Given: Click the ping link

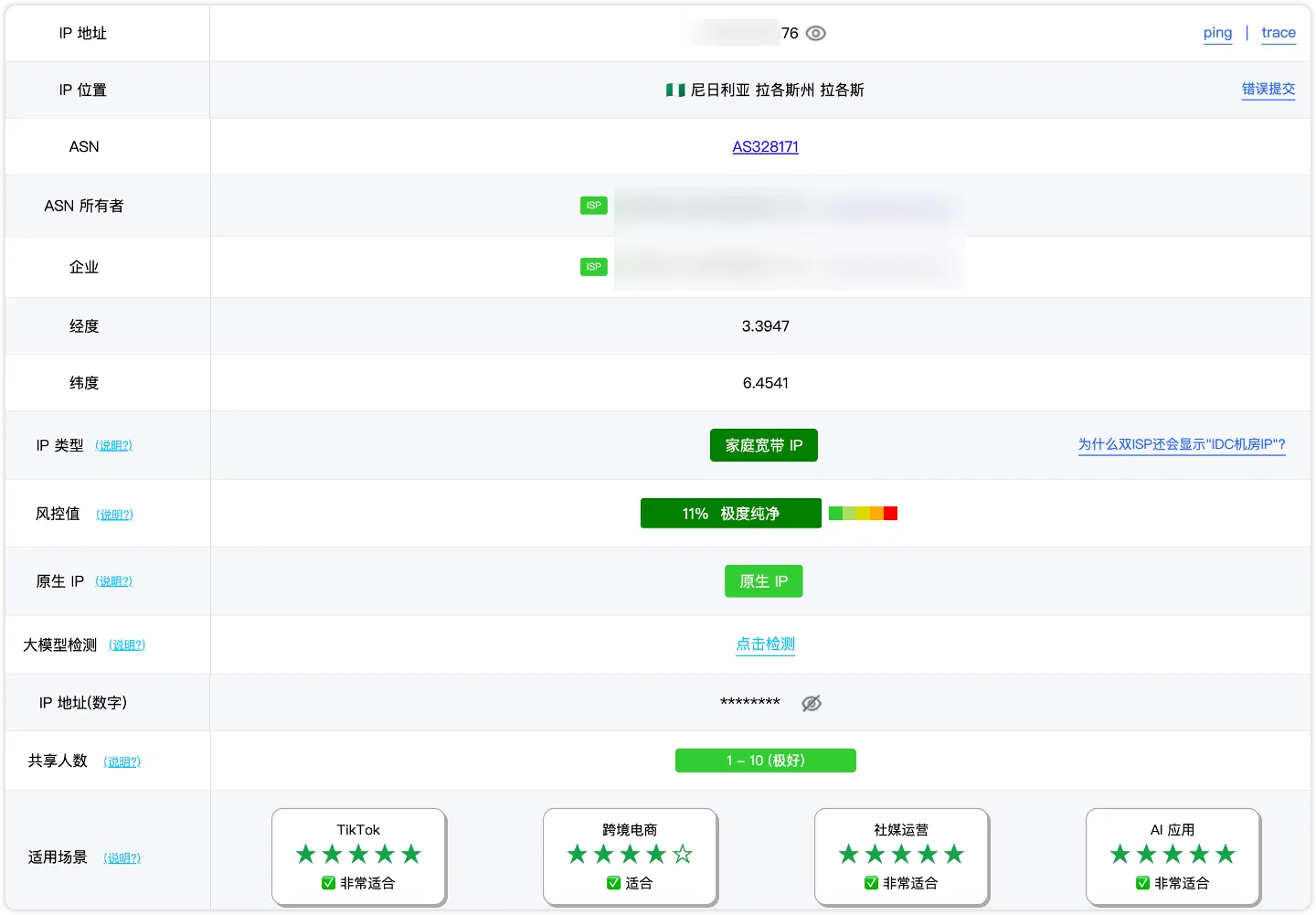Looking at the screenshot, I should (x=1217, y=33).
